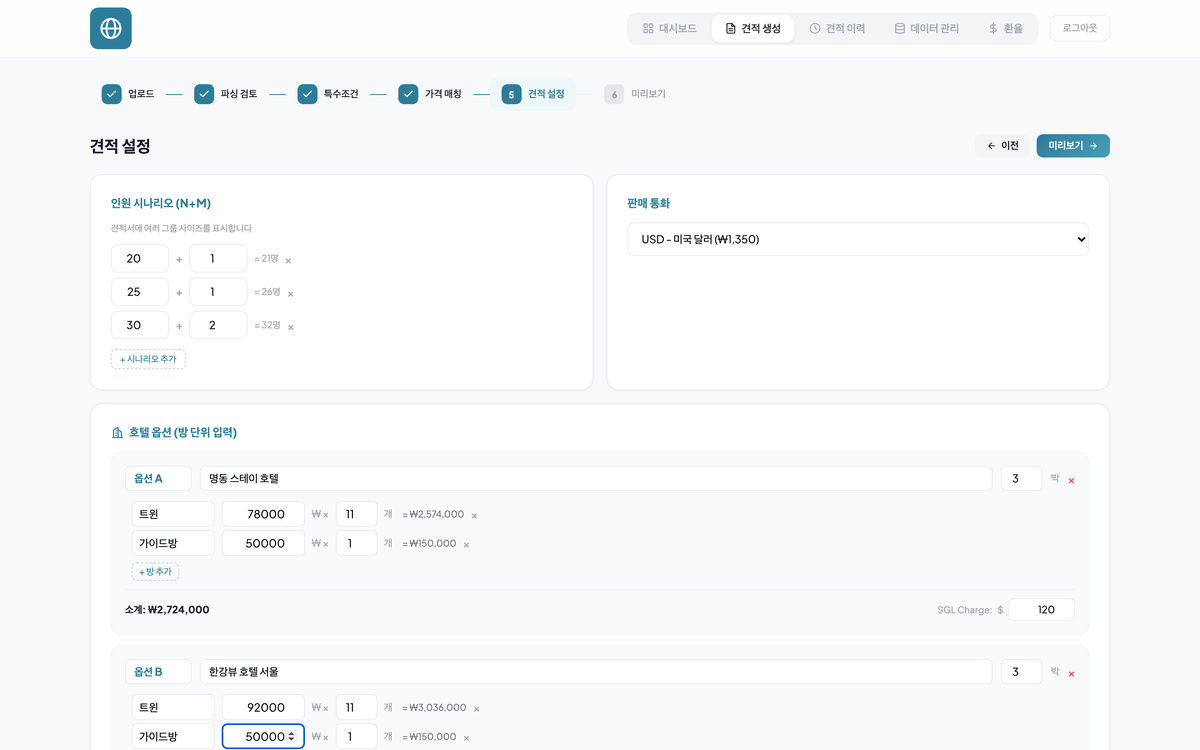Edit 옵션 A 가이드방 room type field
1200x750 pixels.
(x=173, y=543)
